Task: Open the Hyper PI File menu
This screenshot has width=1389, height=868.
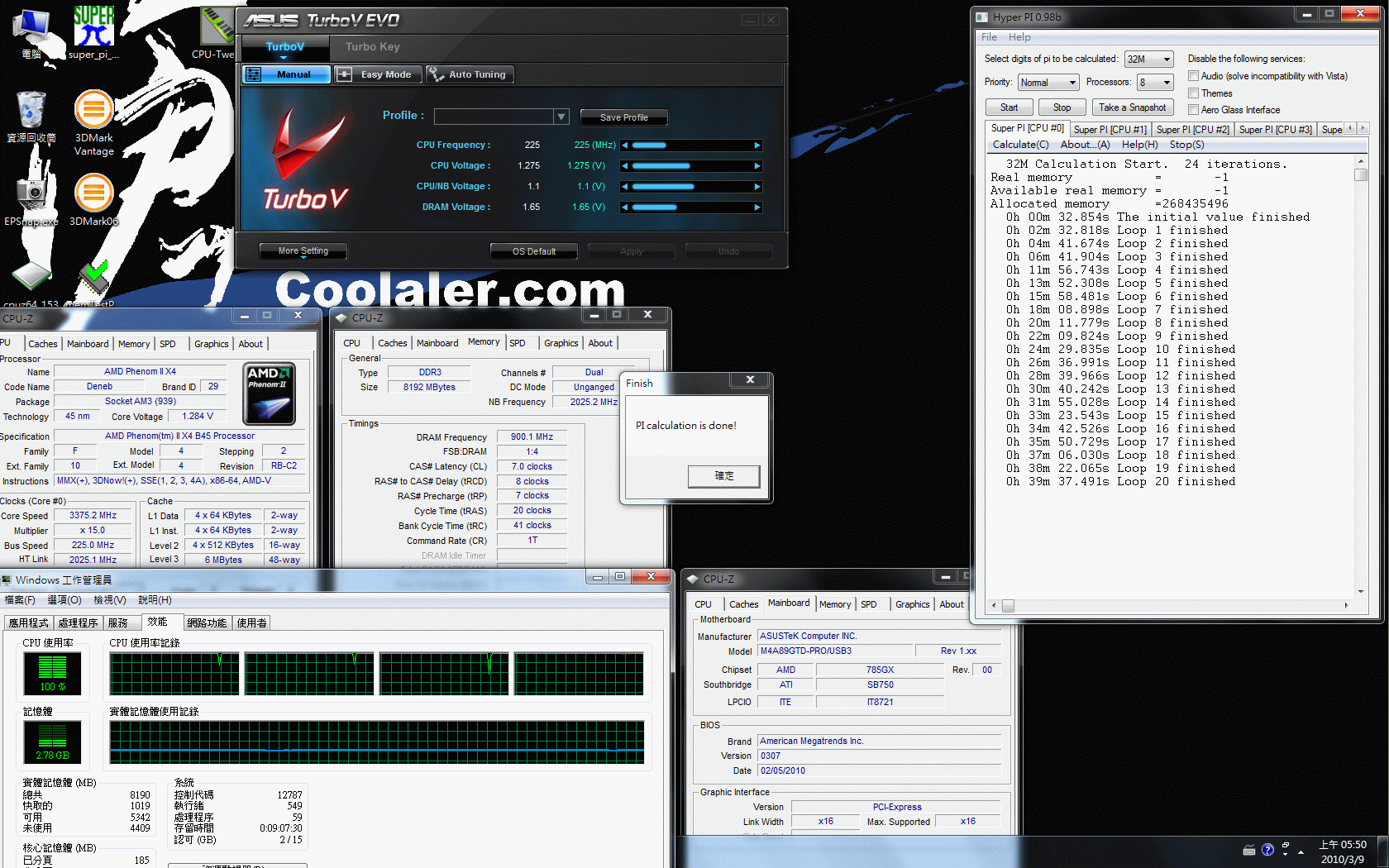Action: coord(989,37)
